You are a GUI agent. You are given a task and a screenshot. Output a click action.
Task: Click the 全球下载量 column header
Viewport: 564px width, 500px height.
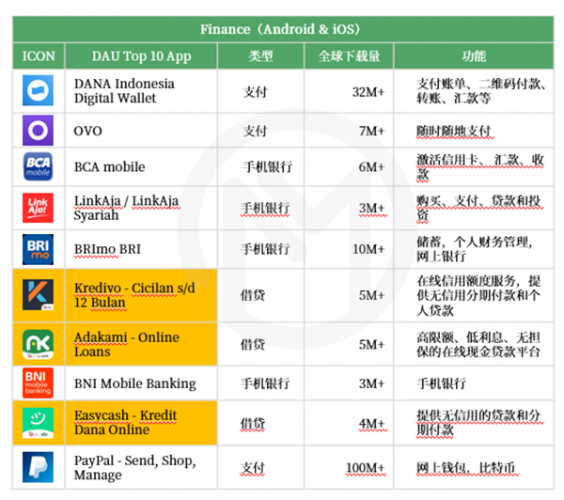349,56
